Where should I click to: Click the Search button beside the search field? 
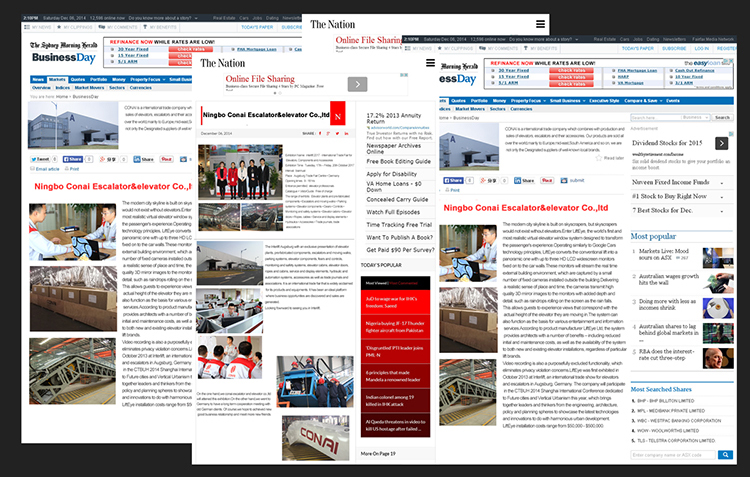point(722,117)
